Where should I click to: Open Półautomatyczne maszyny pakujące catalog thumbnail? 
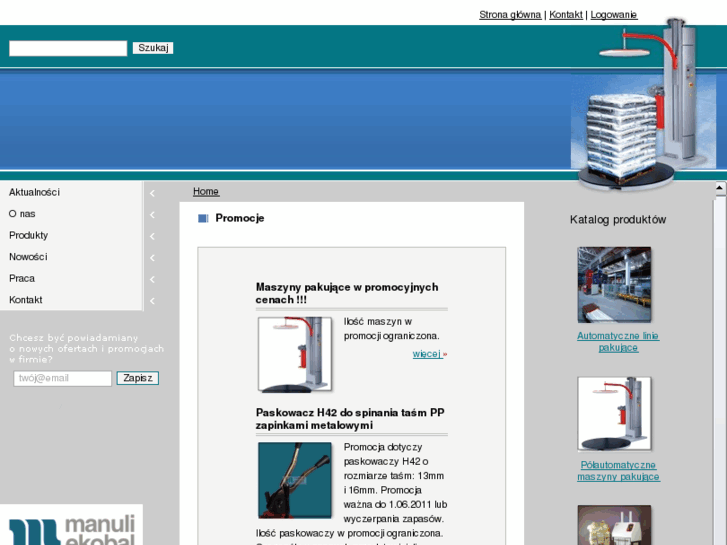tap(614, 414)
